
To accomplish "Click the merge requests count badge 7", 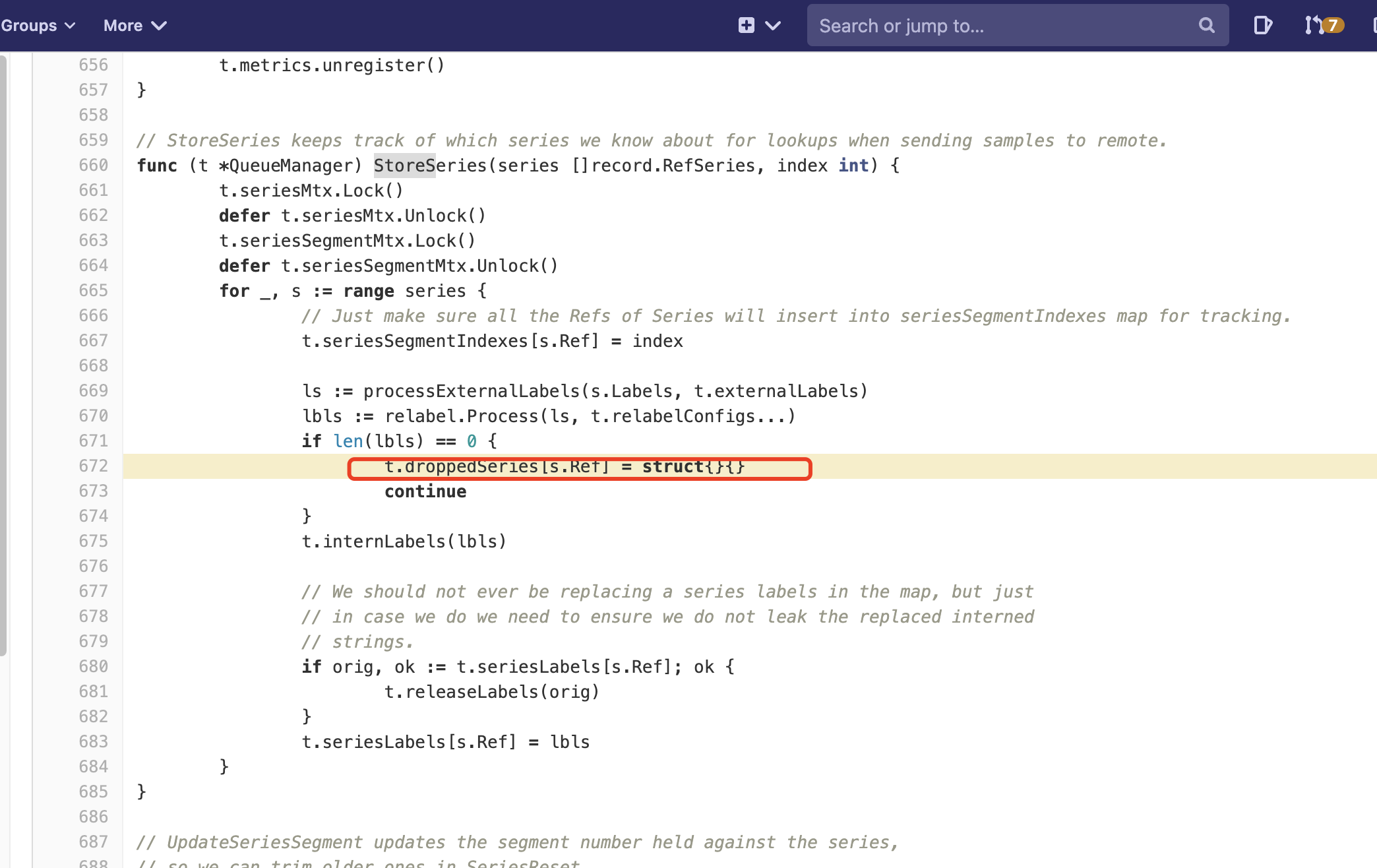I will click(x=1333, y=26).
